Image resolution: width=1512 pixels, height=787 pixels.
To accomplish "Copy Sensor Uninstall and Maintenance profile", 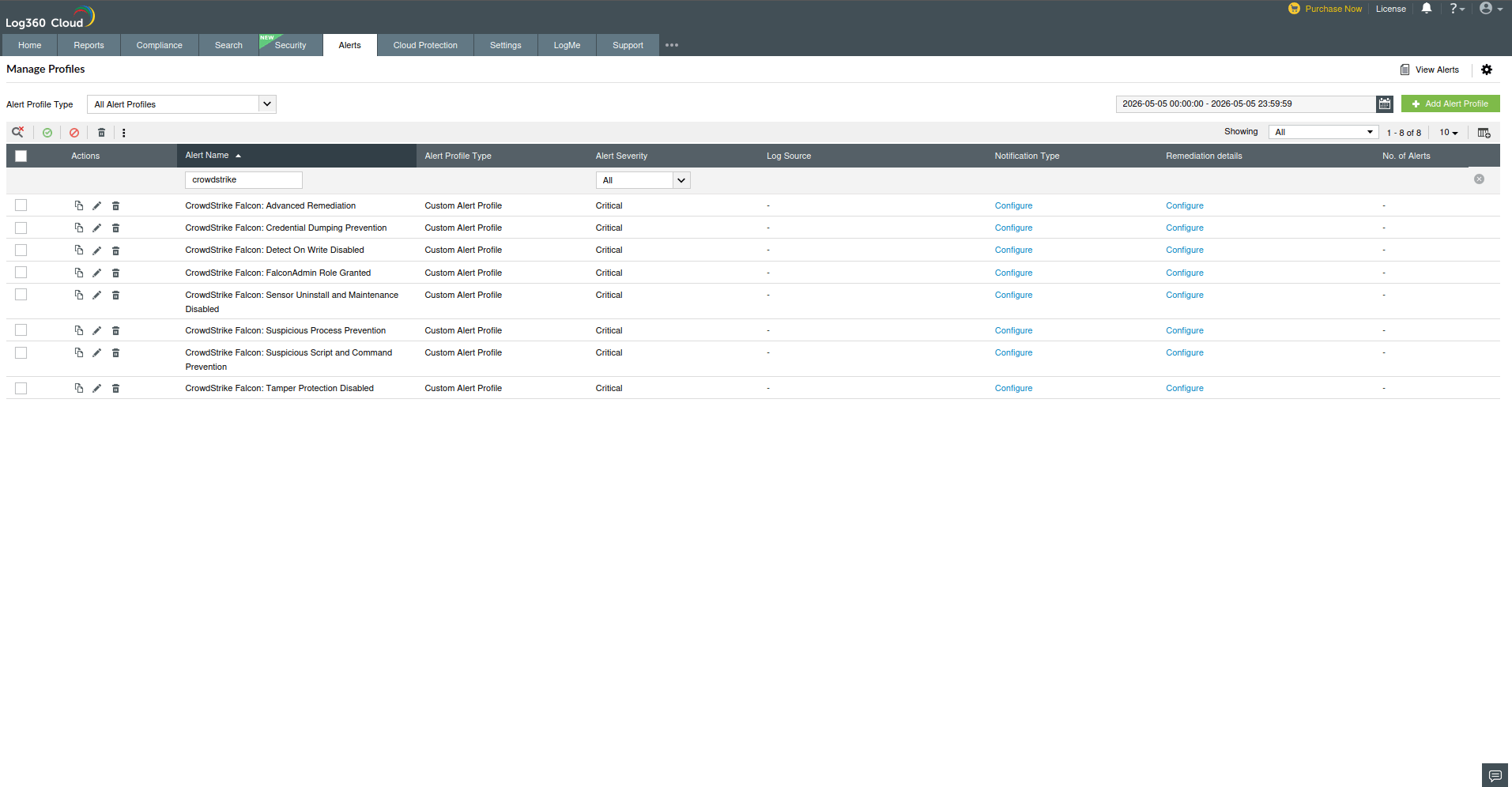I will point(79,295).
